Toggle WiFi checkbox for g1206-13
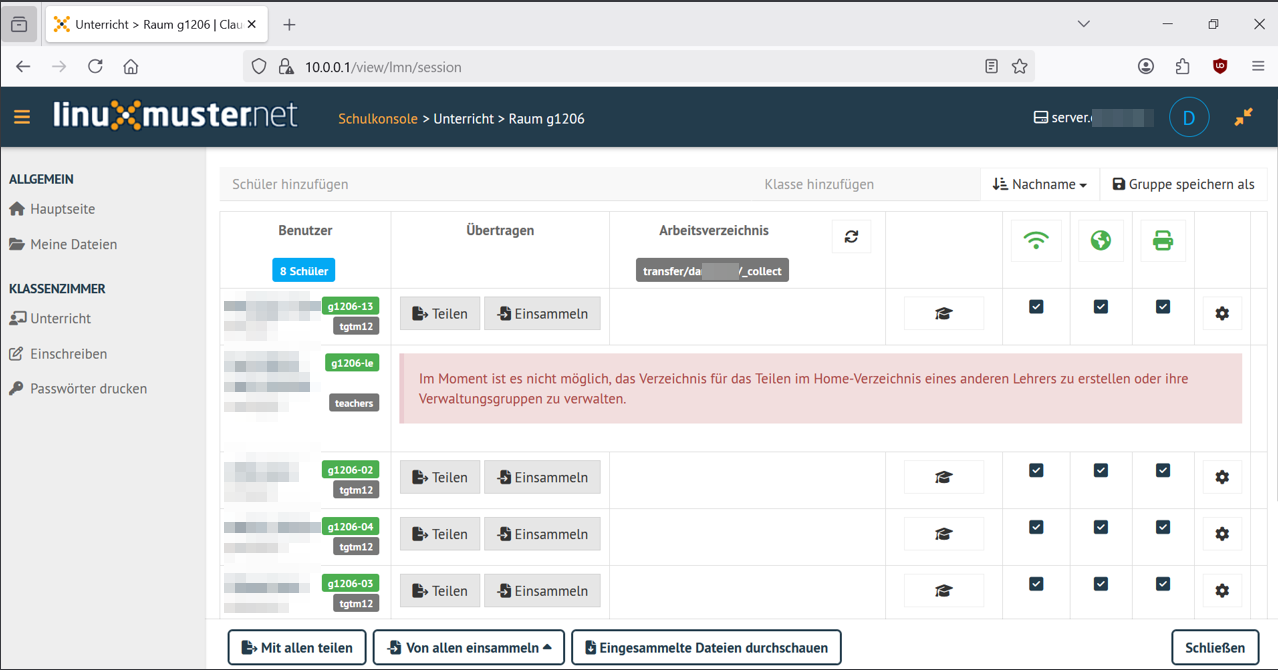1278x670 pixels. 1036,307
